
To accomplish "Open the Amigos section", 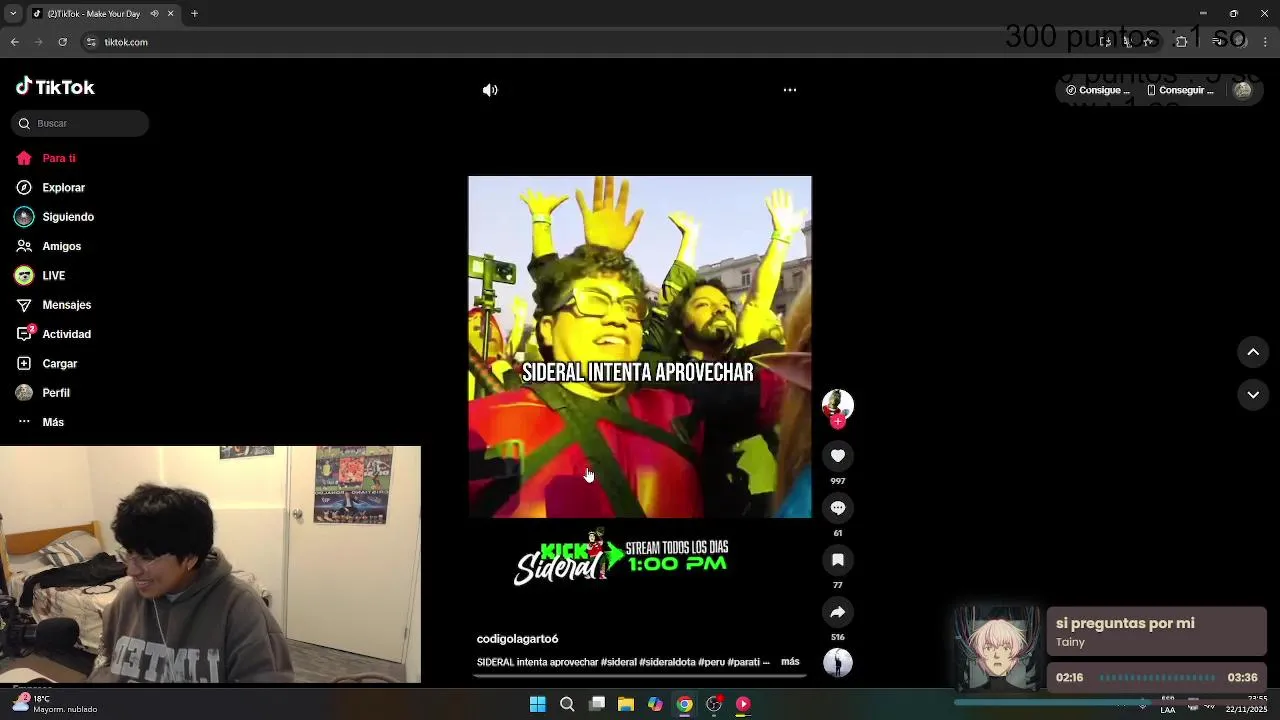I will [x=48, y=246].
